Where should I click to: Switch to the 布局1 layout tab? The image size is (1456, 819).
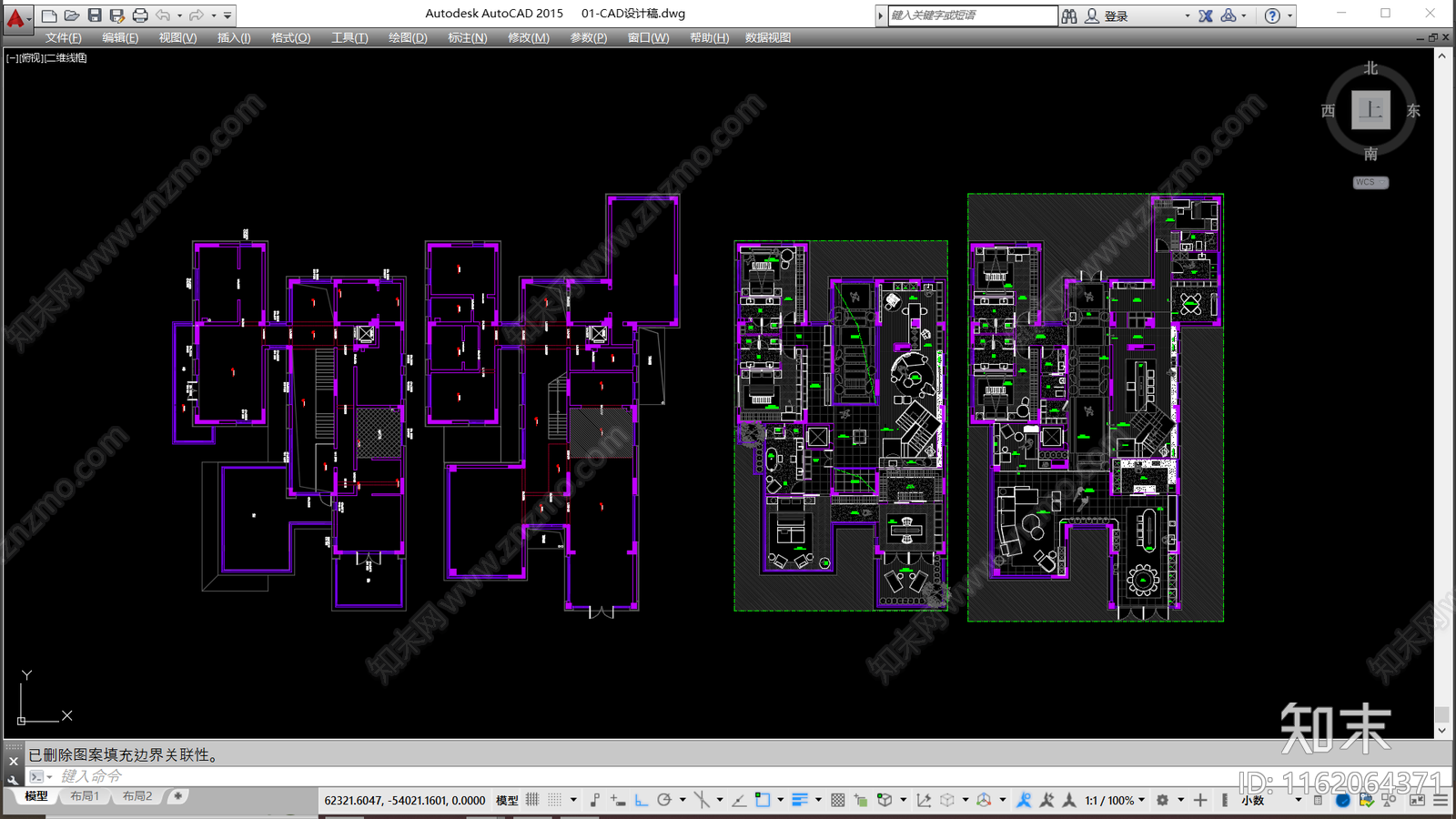(x=85, y=796)
